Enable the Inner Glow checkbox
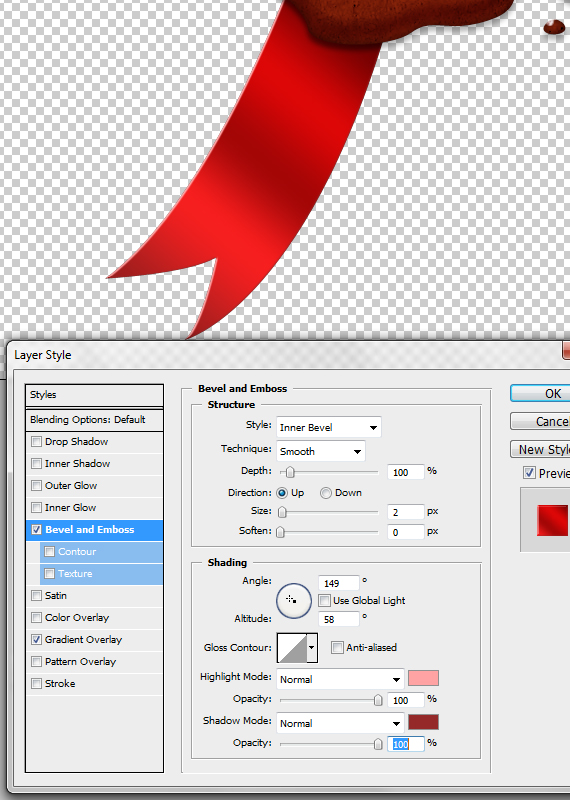This screenshot has width=570, height=800. tap(36, 507)
